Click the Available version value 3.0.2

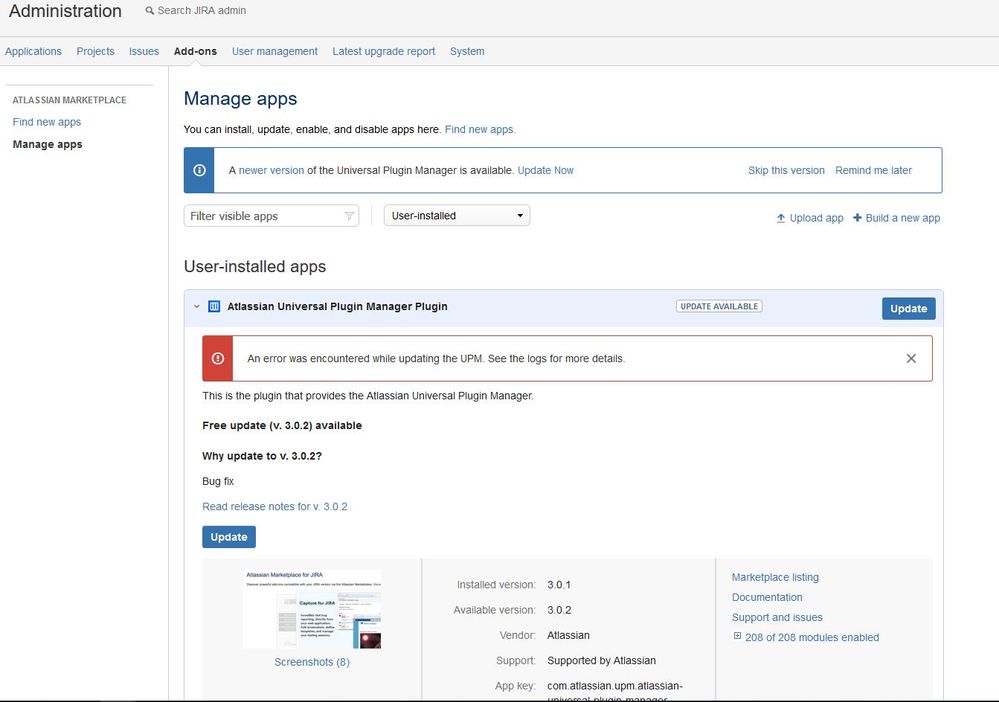point(559,610)
